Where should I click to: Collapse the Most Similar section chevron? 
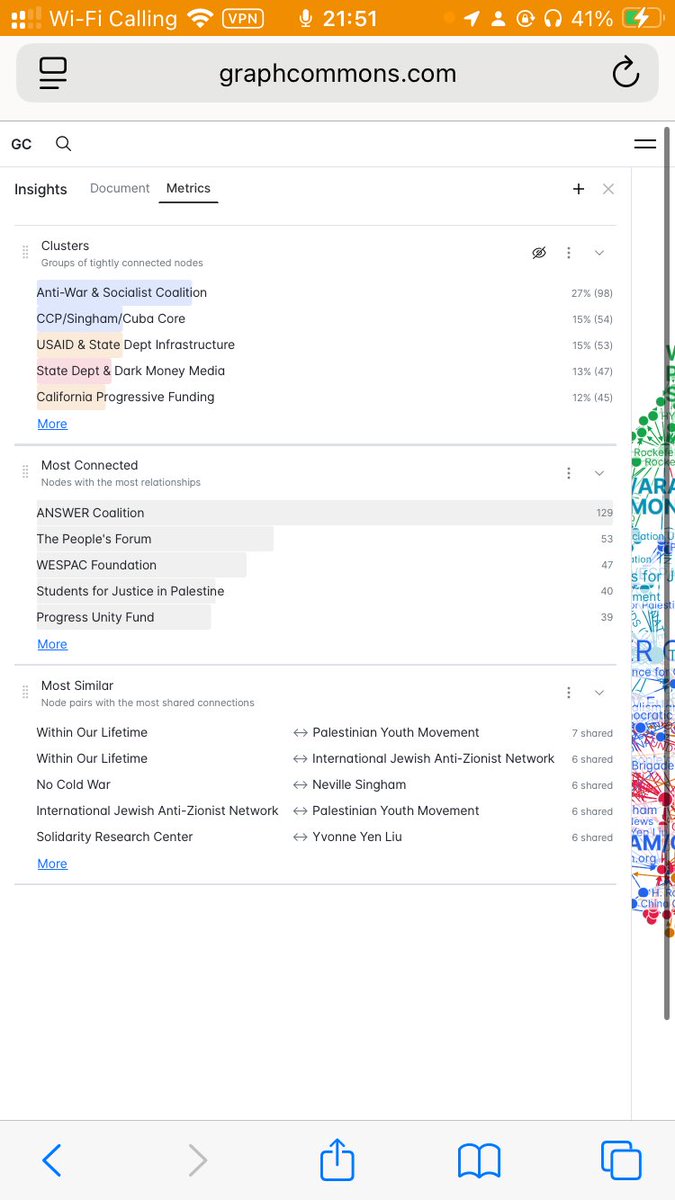point(599,693)
